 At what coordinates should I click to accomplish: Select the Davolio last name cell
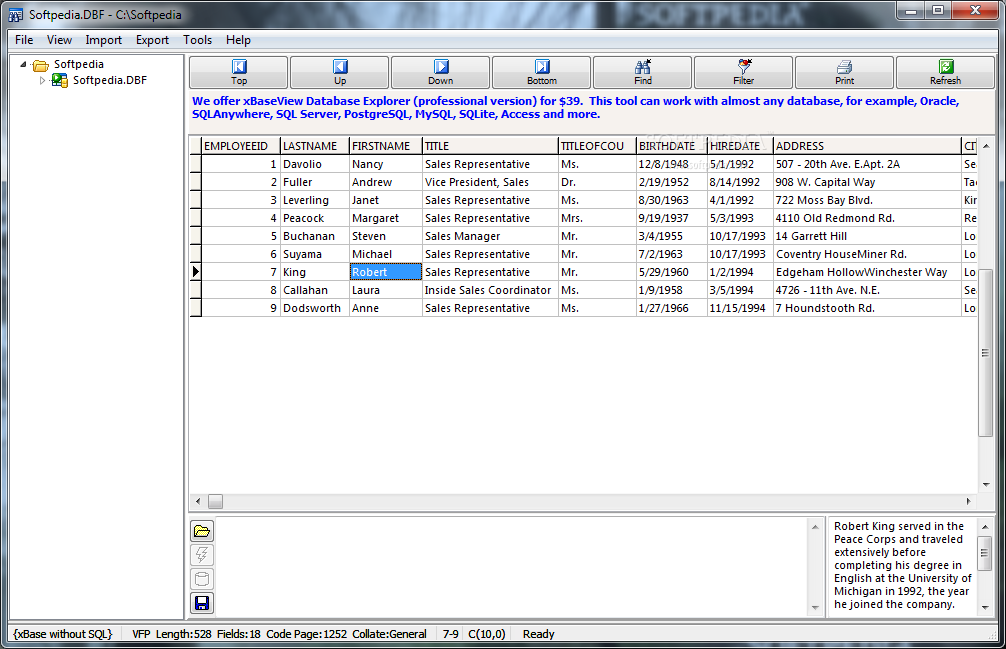[x=315, y=164]
